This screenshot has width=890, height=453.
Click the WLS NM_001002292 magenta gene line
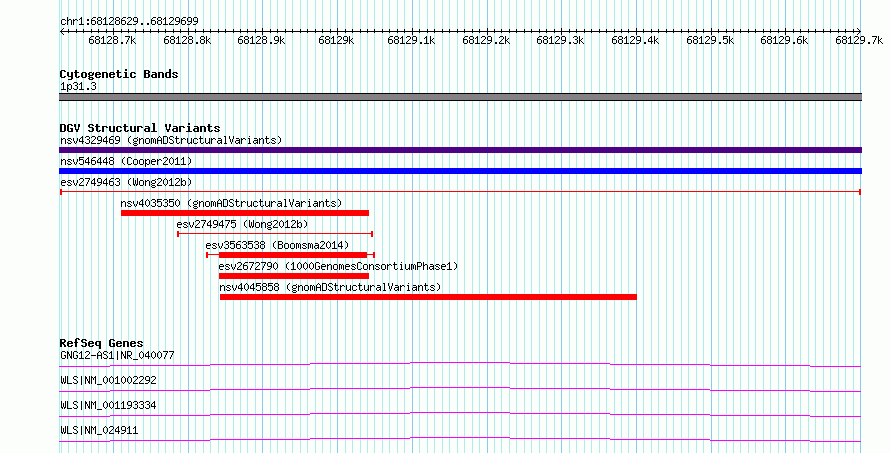pyautogui.click(x=460, y=389)
